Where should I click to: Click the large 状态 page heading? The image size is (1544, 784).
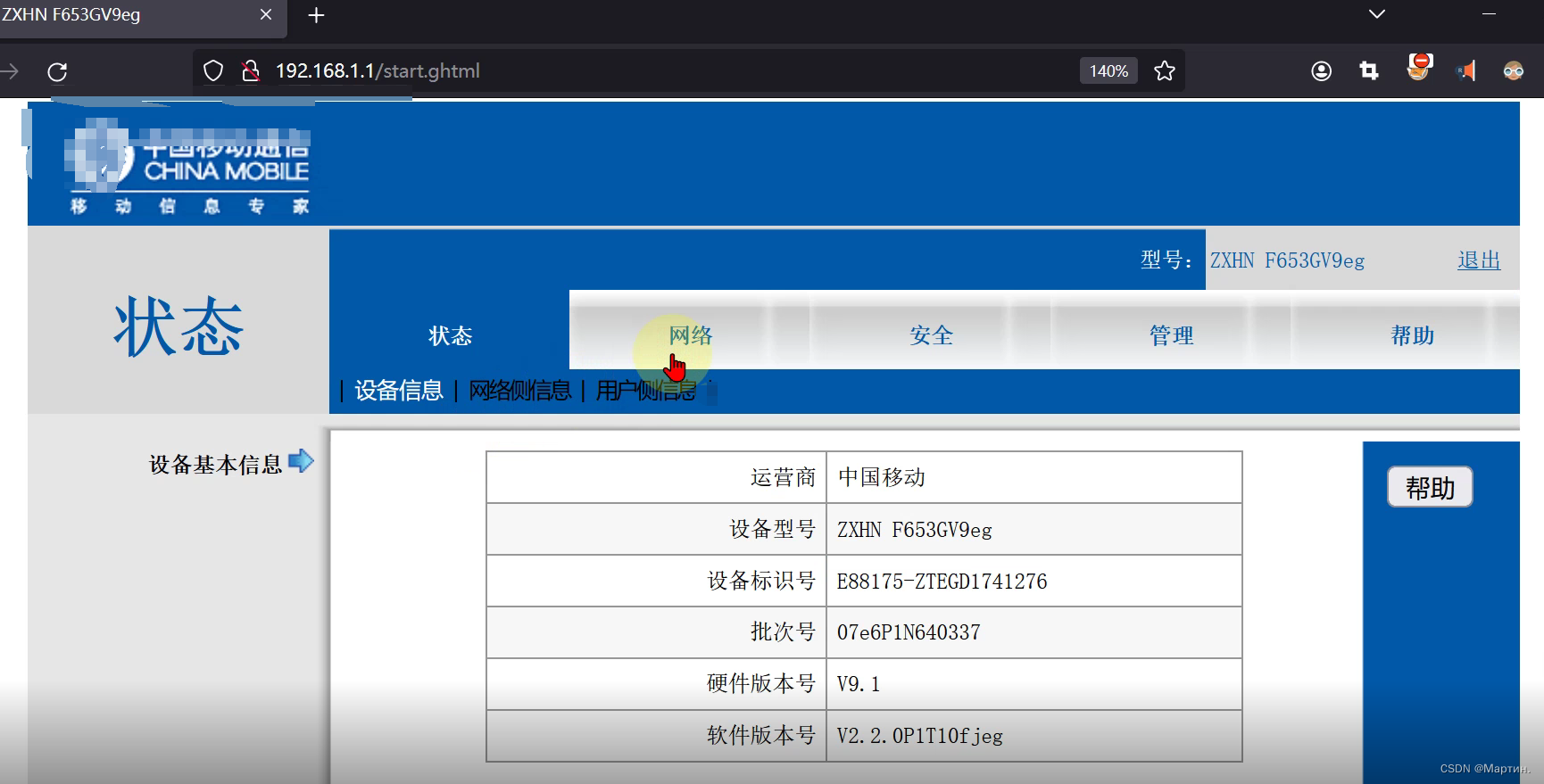pyautogui.click(x=178, y=326)
